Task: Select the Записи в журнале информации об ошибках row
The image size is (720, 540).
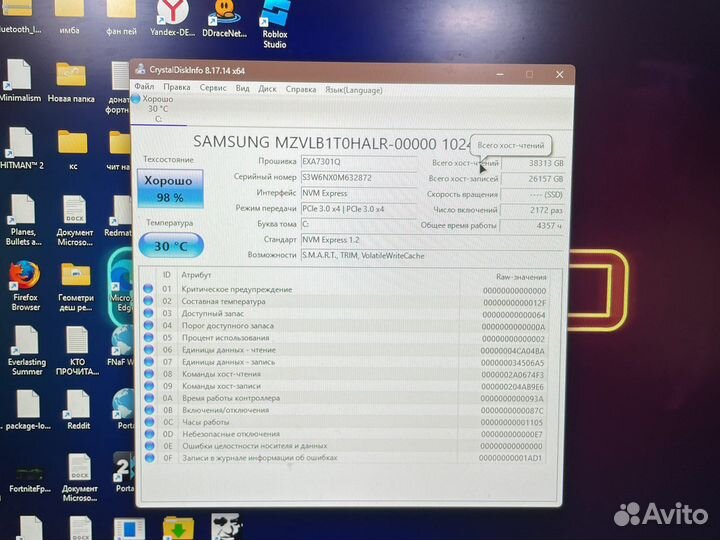Action: coord(344,458)
